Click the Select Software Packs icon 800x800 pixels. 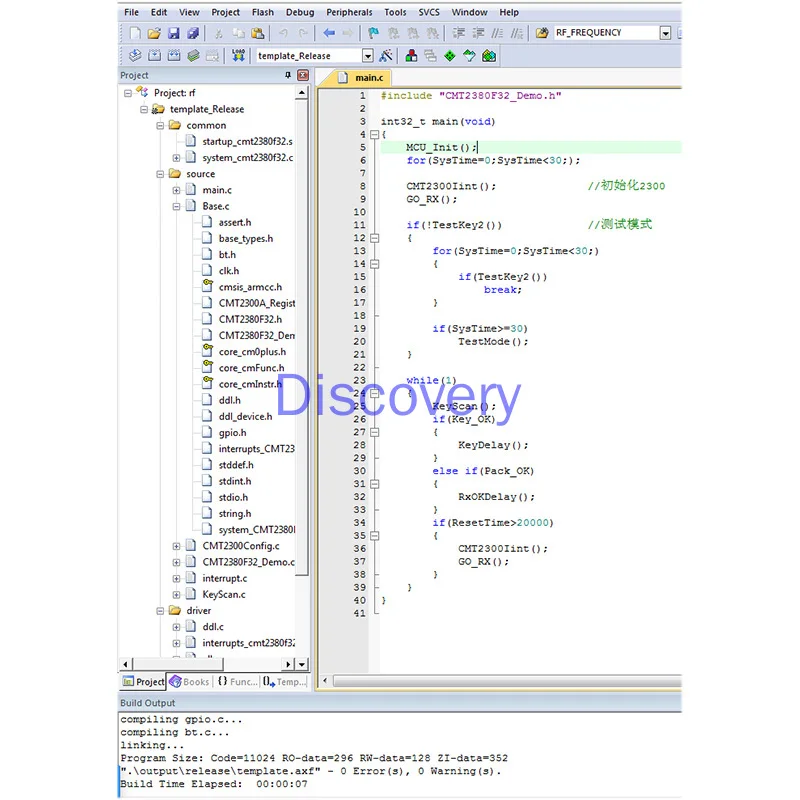pos(469,56)
